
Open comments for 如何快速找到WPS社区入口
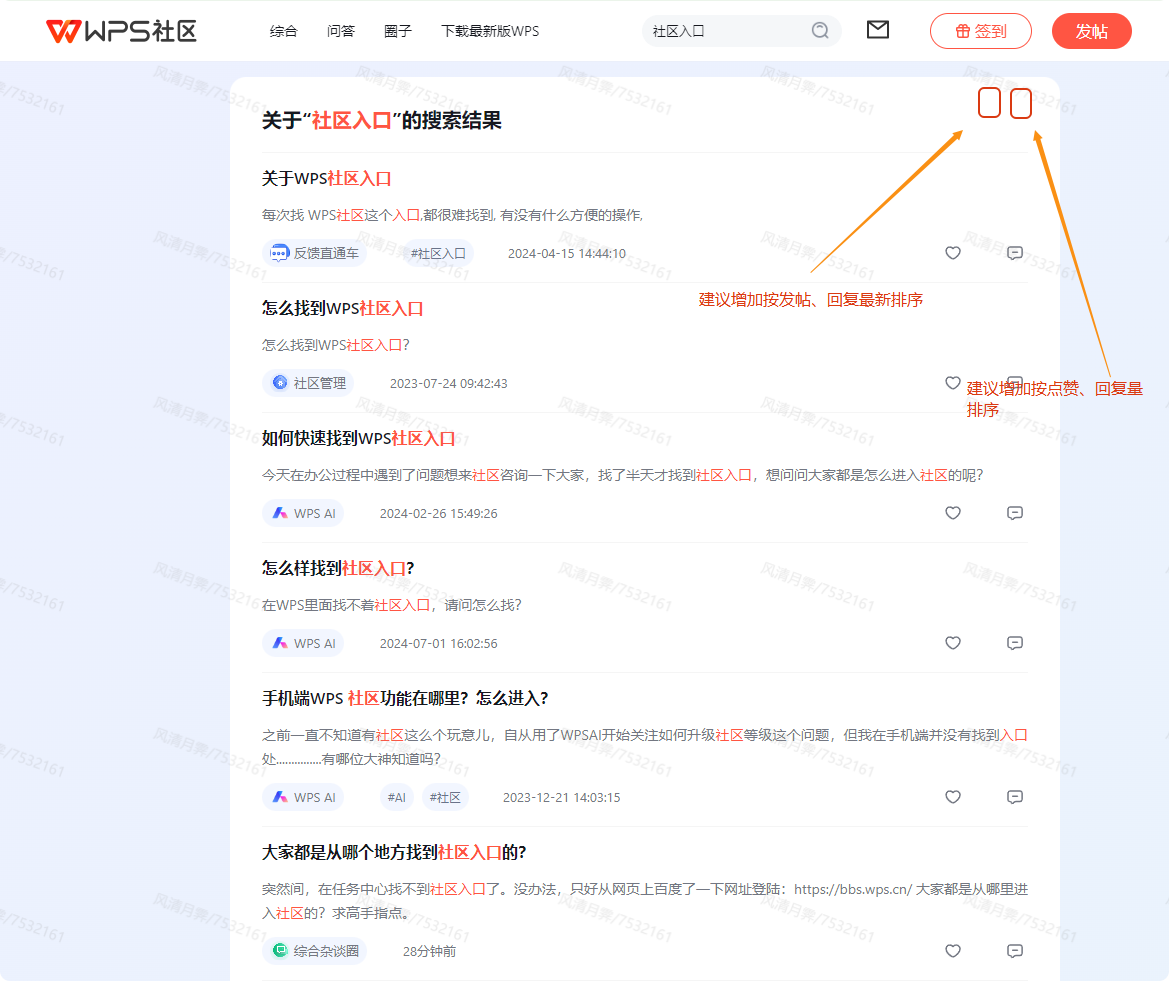click(1015, 513)
